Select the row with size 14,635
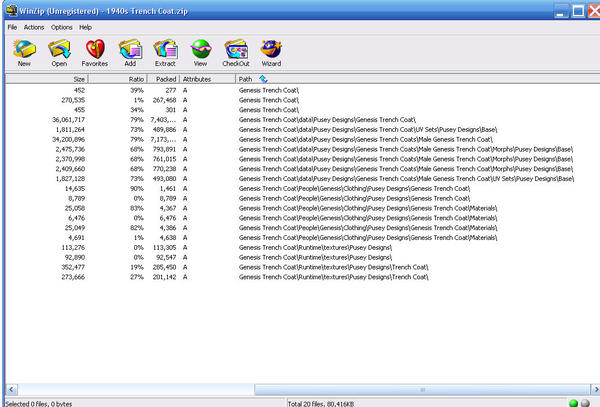The image size is (600, 407). point(302,189)
